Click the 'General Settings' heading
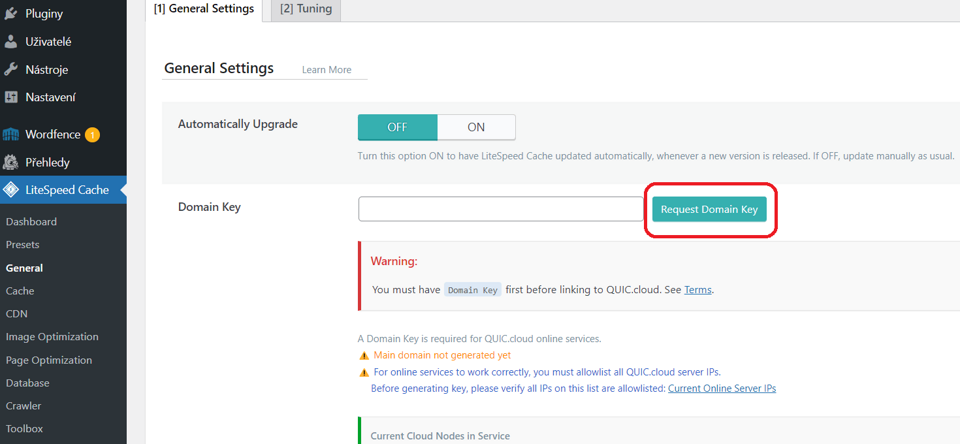Viewport: 960px width, 444px height. pyautogui.click(x=219, y=68)
